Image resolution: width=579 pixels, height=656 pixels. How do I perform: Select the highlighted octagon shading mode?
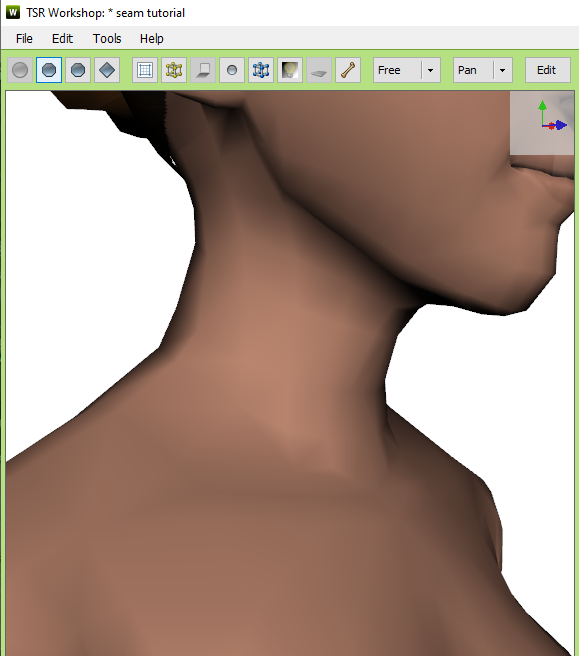pos(49,70)
